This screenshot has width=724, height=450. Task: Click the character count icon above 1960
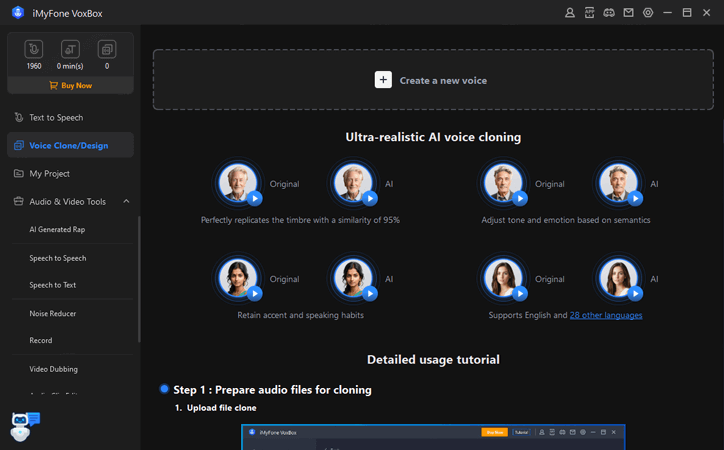(34, 49)
